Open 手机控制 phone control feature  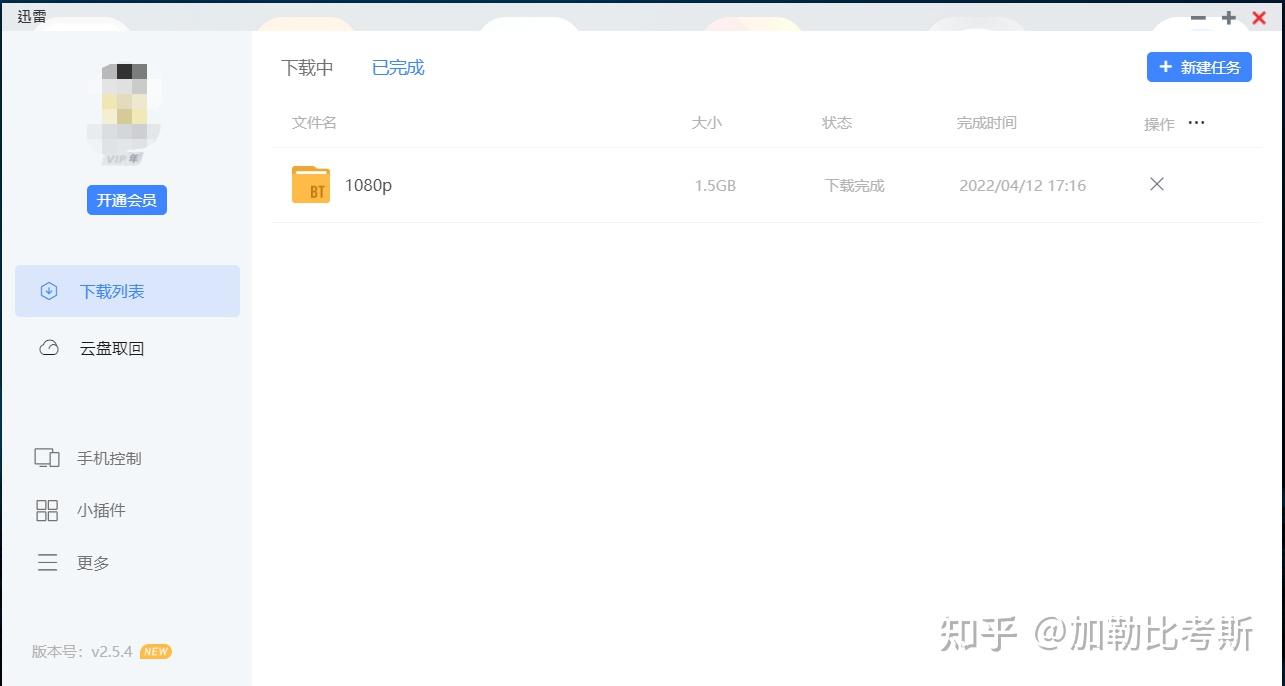(x=108, y=458)
